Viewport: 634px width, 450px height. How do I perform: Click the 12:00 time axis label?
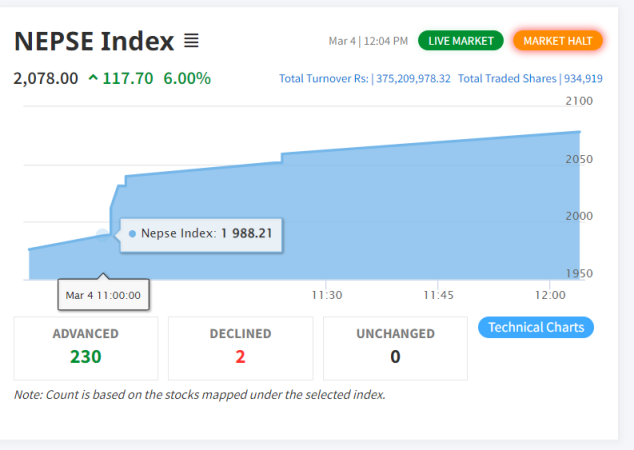(x=550, y=295)
